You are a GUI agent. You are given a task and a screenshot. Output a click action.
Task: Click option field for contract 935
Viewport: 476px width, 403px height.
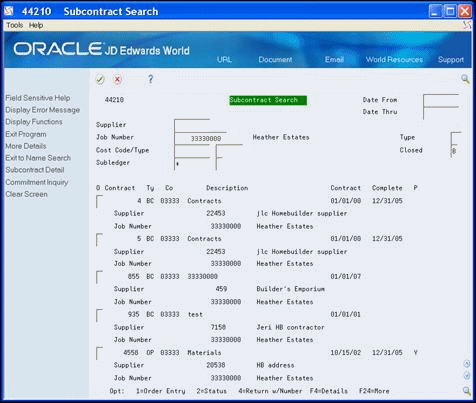pyautogui.click(x=99, y=315)
